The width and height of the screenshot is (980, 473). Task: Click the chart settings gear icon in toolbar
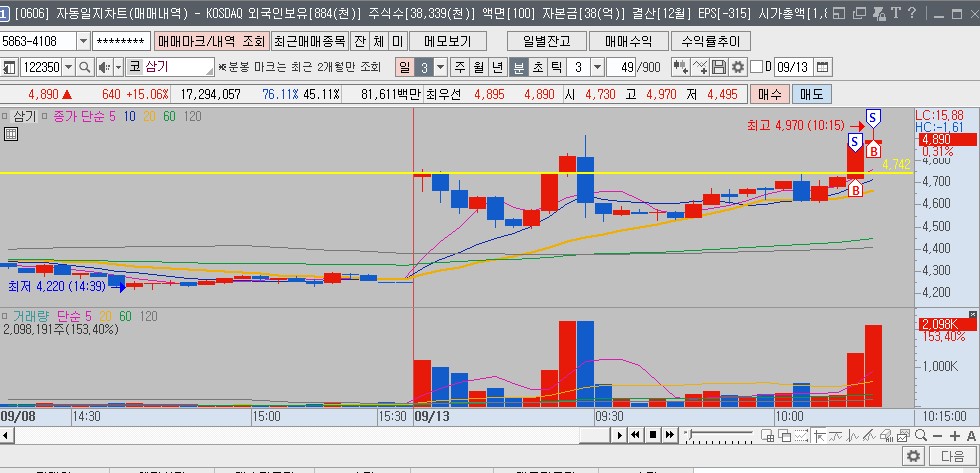click(739, 67)
